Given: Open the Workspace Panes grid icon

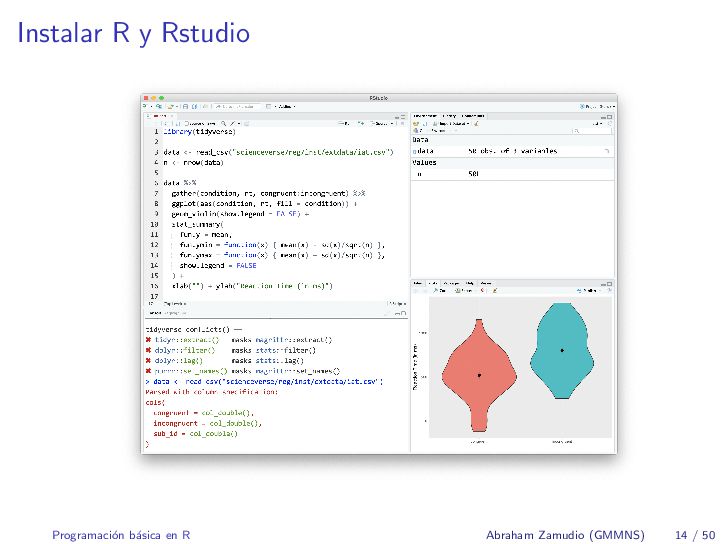Looking at the screenshot, I should pos(269,106).
